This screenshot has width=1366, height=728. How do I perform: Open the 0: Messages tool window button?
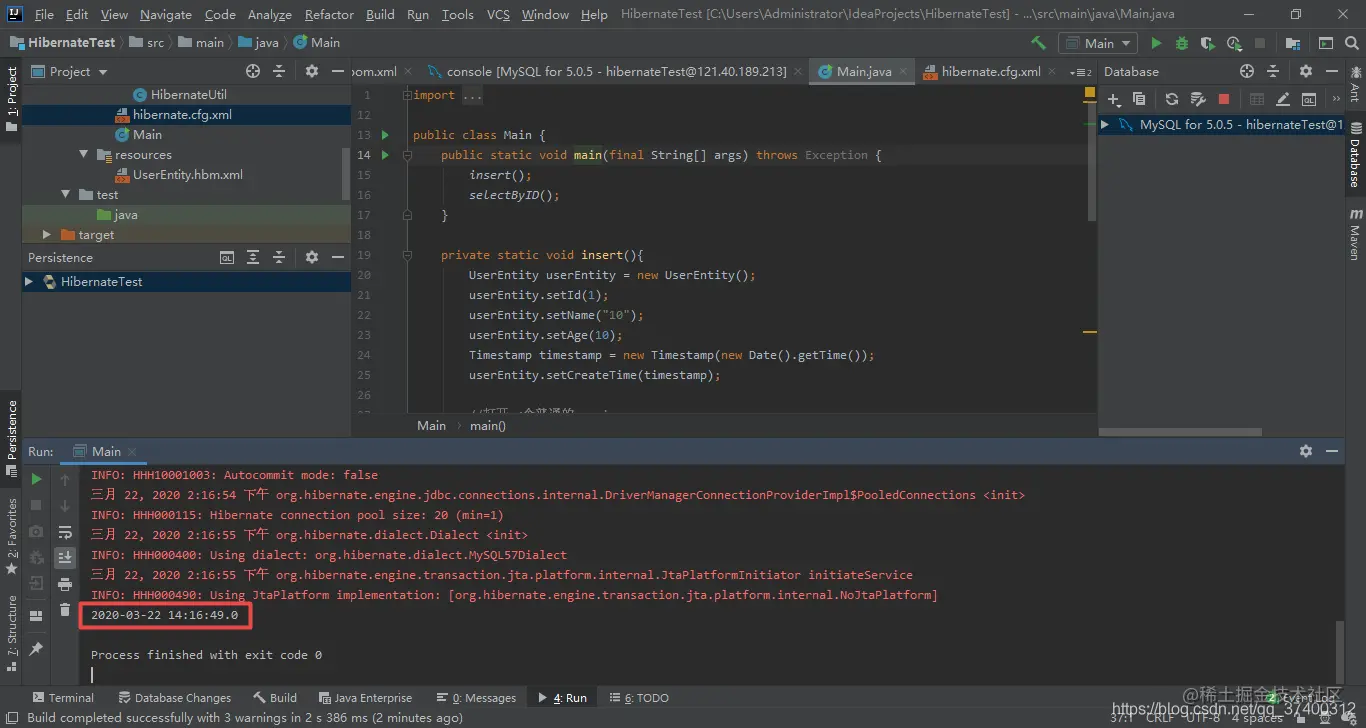pos(476,698)
